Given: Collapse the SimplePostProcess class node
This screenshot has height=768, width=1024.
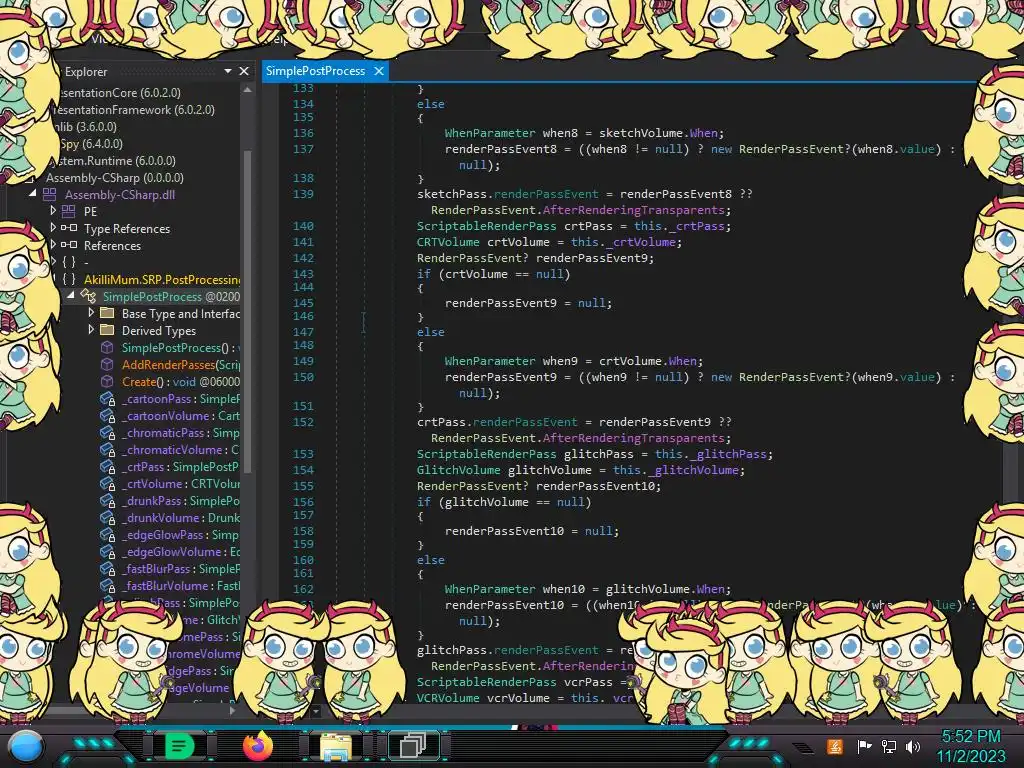Looking at the screenshot, I should pos(71,296).
